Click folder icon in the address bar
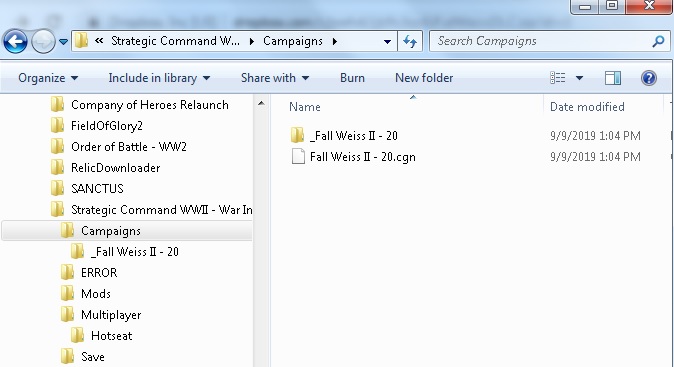 [81, 41]
